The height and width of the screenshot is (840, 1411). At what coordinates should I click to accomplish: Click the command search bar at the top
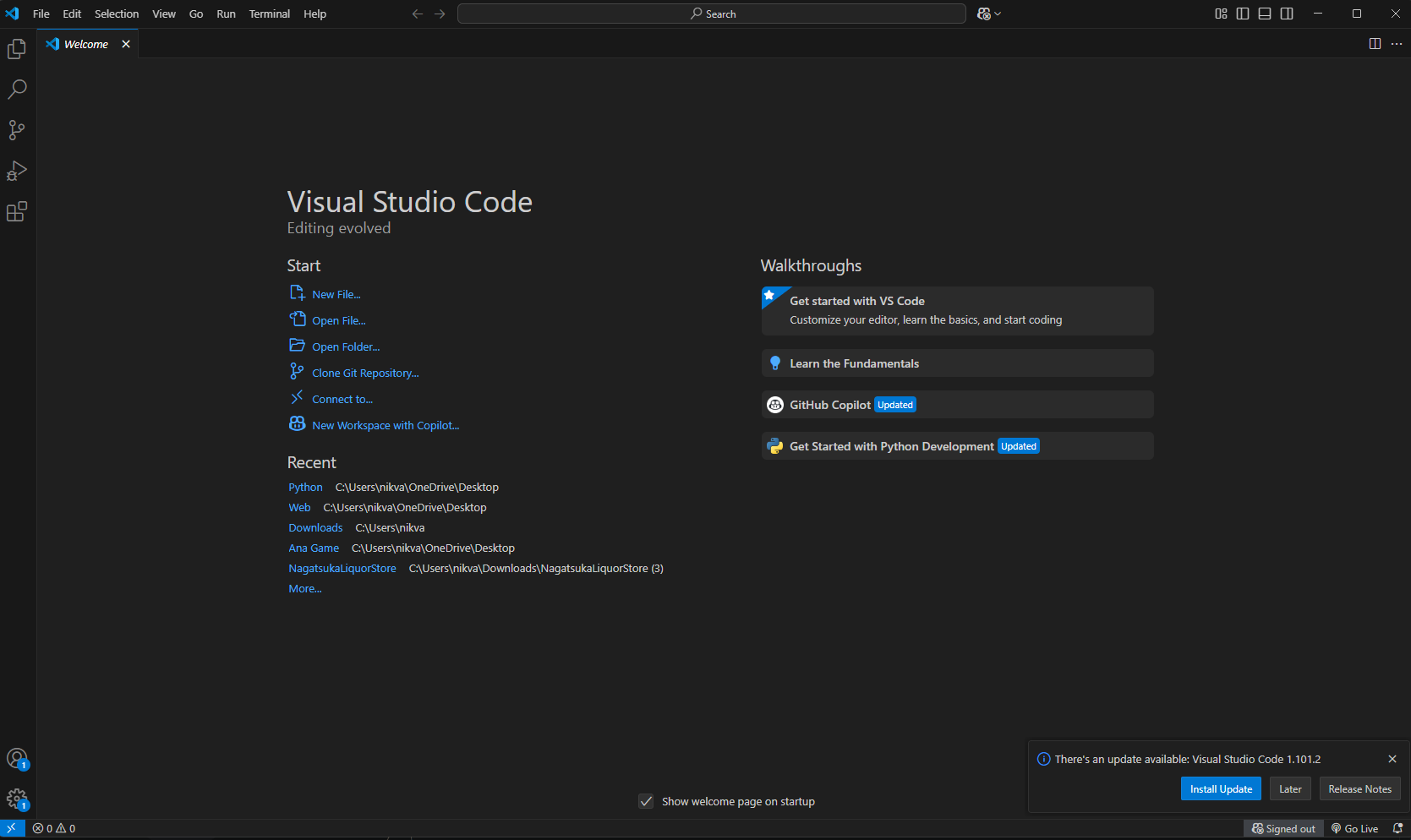point(711,14)
